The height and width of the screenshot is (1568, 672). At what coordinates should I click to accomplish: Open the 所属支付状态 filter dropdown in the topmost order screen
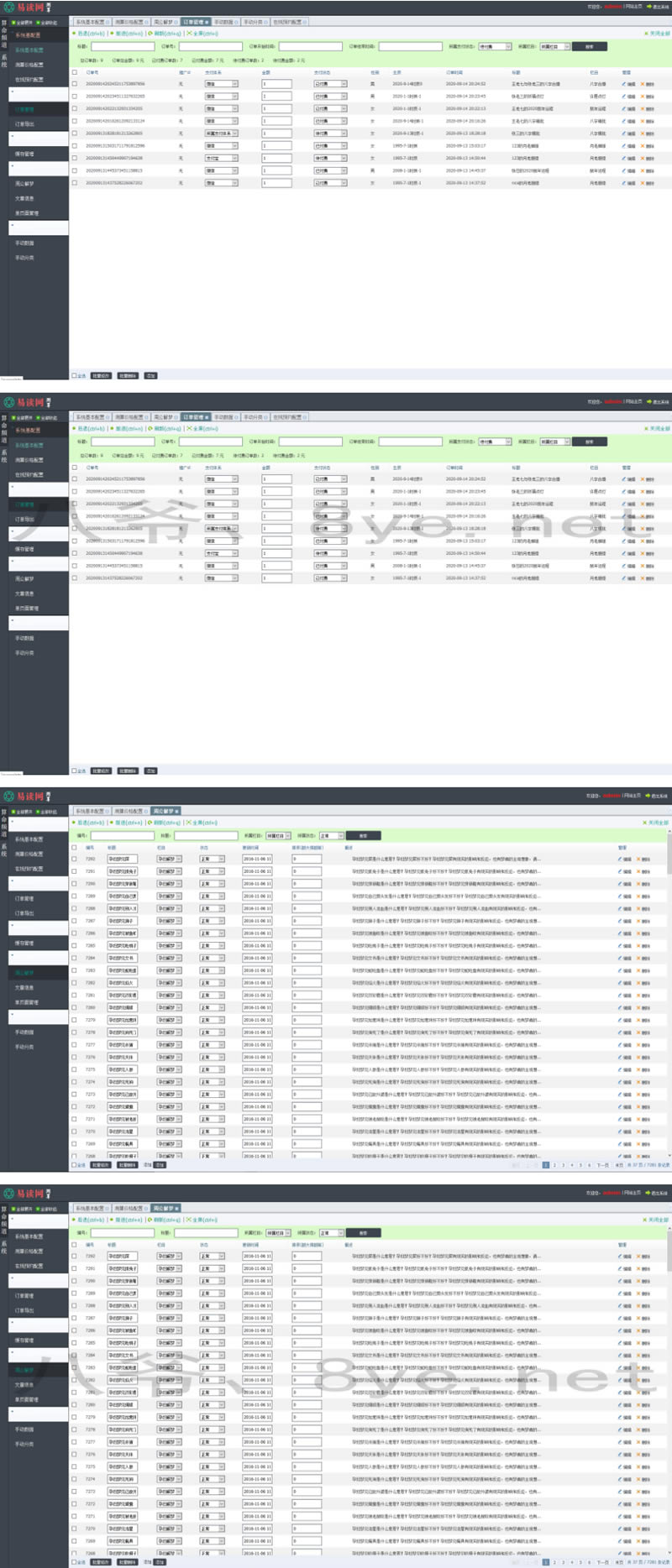(495, 46)
